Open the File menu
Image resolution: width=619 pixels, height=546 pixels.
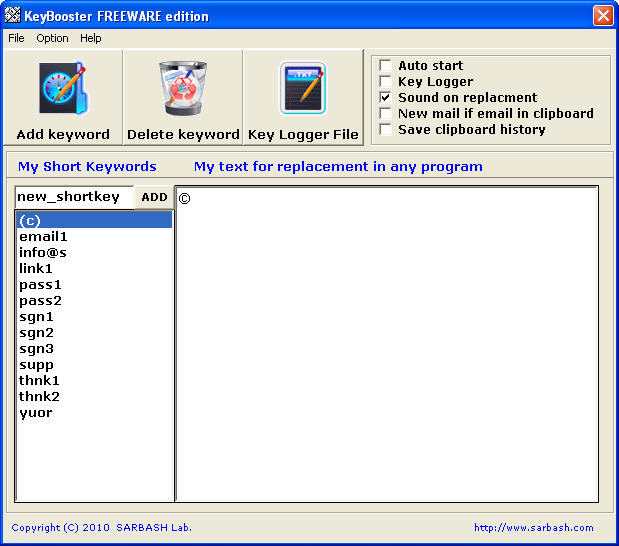point(16,38)
